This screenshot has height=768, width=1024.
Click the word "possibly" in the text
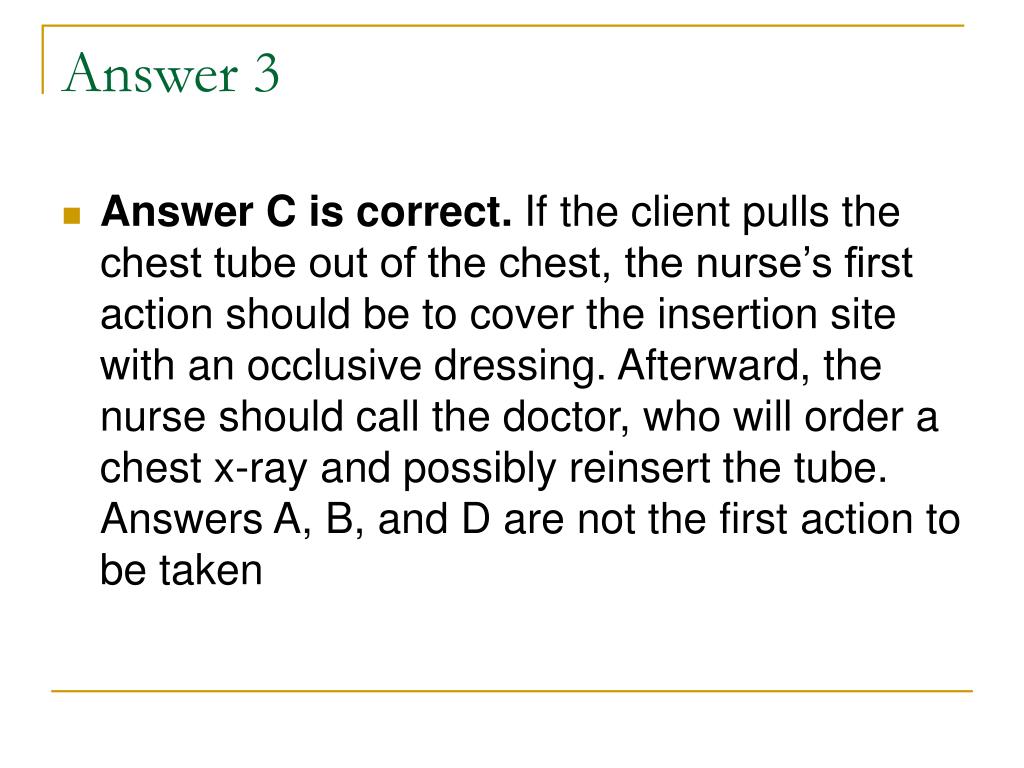pyautogui.click(x=480, y=469)
